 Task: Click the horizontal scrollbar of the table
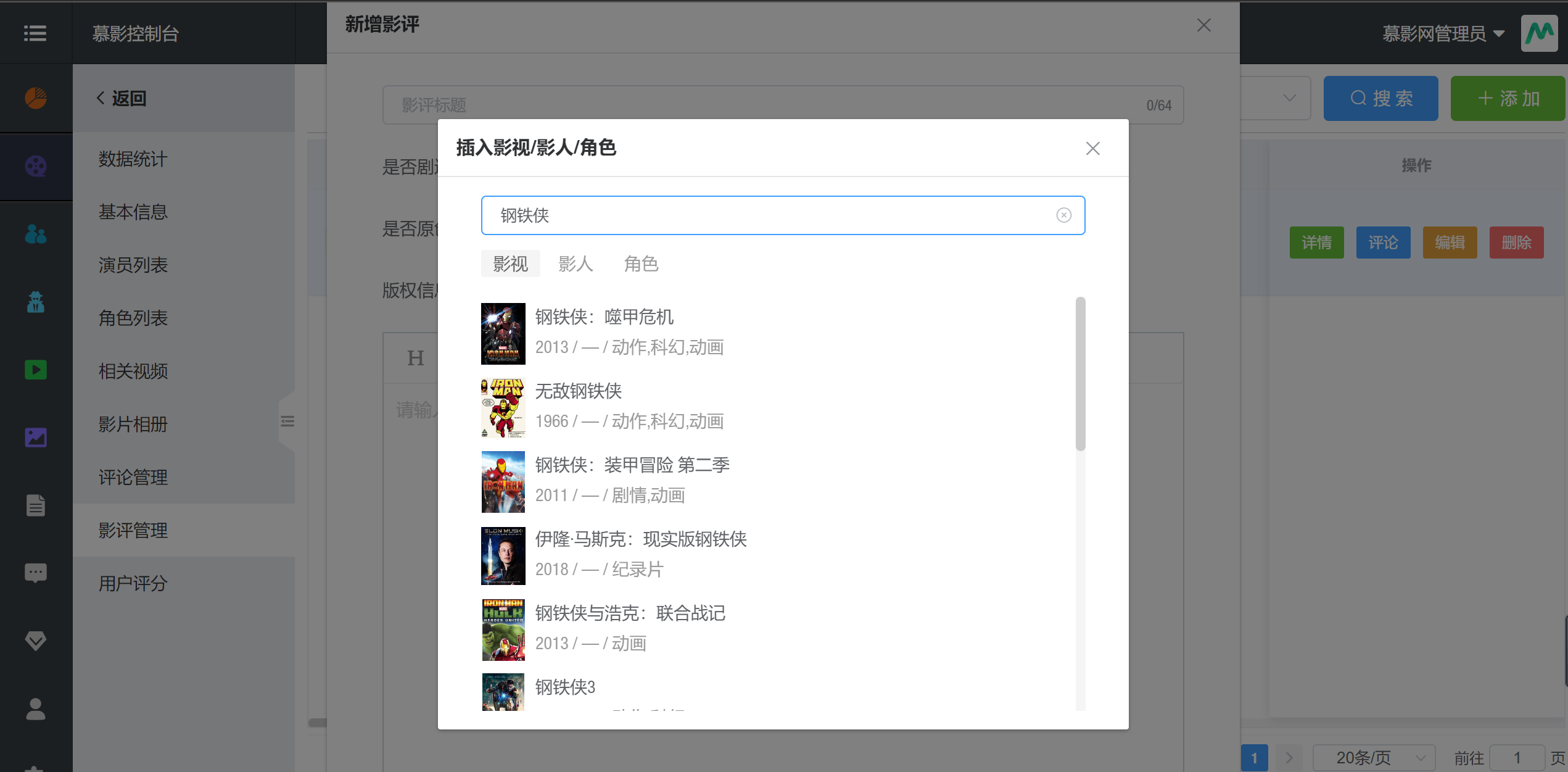coord(318,723)
